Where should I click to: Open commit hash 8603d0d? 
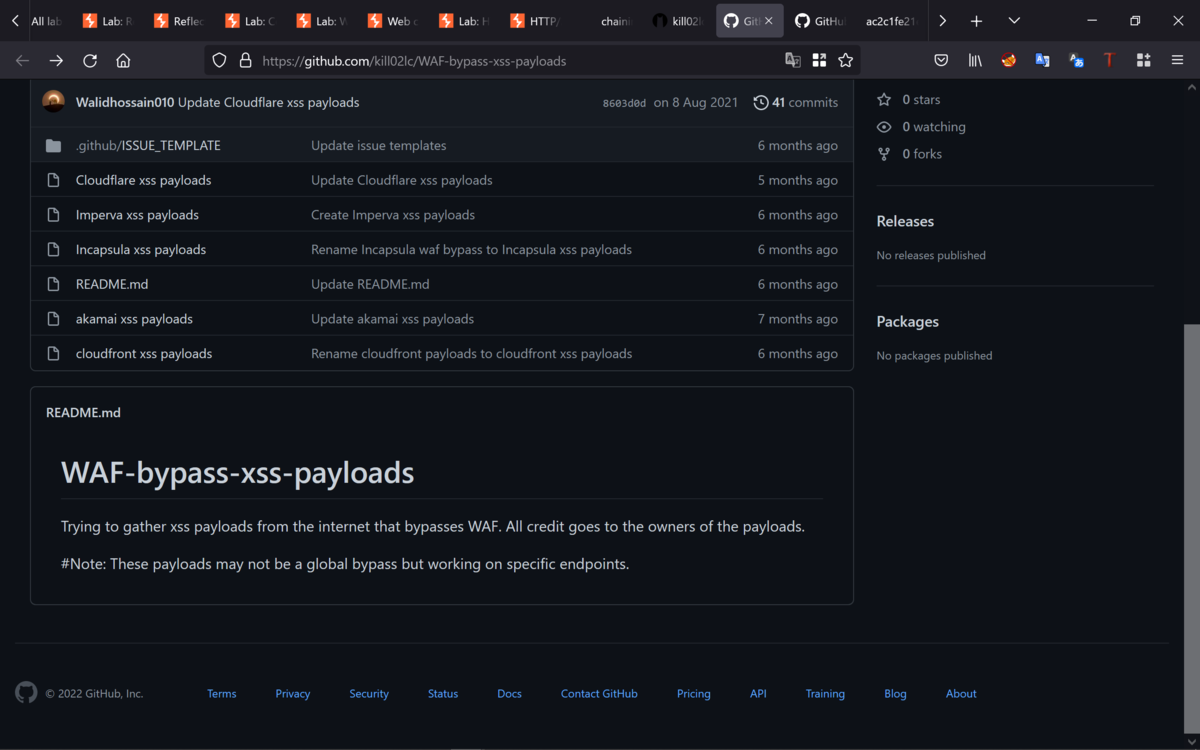[x=624, y=103]
